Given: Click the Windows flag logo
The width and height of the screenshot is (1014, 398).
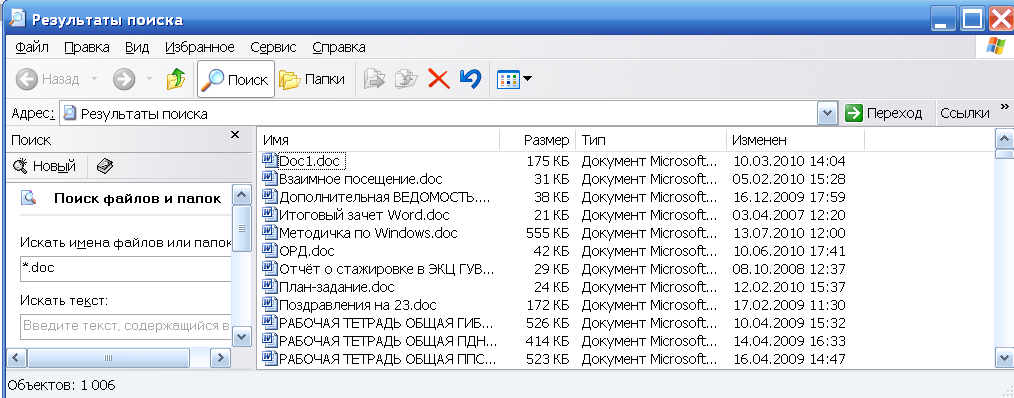Looking at the screenshot, I should [x=997, y=47].
